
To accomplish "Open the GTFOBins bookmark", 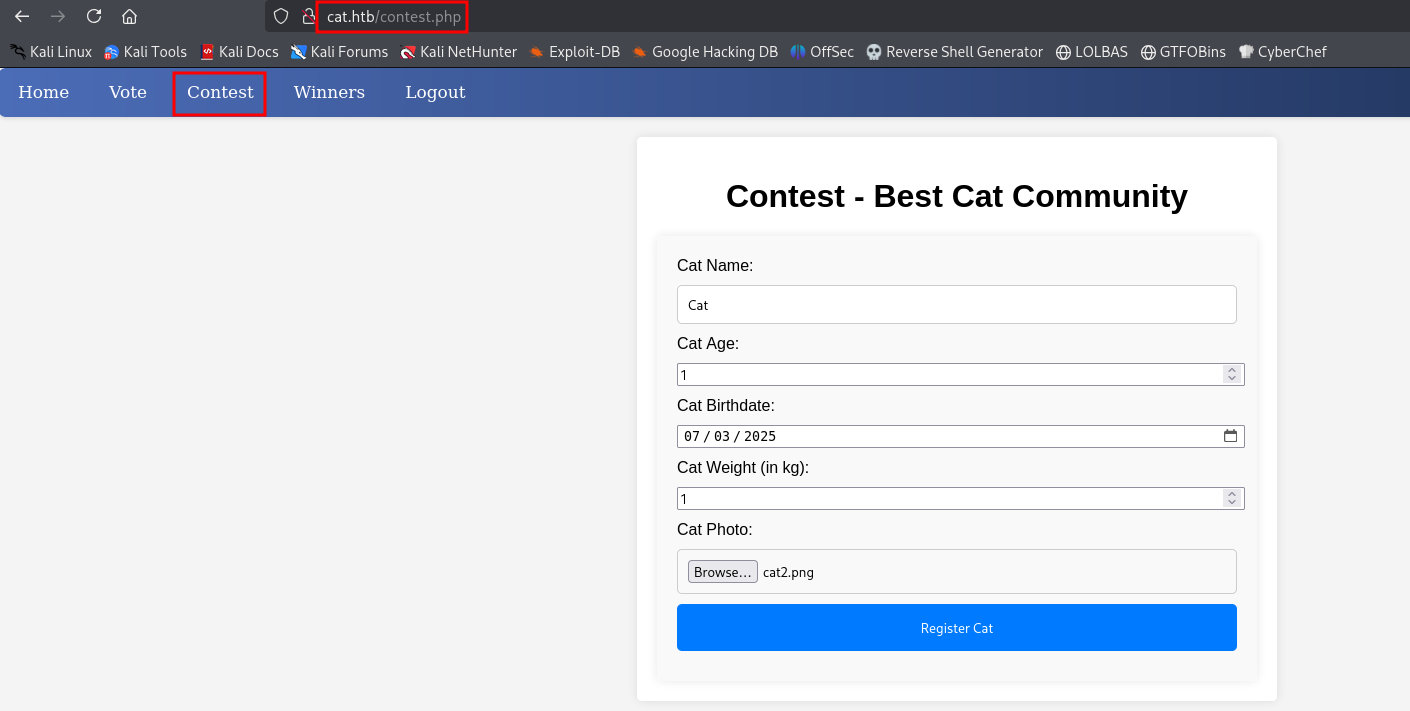I will click(1183, 52).
